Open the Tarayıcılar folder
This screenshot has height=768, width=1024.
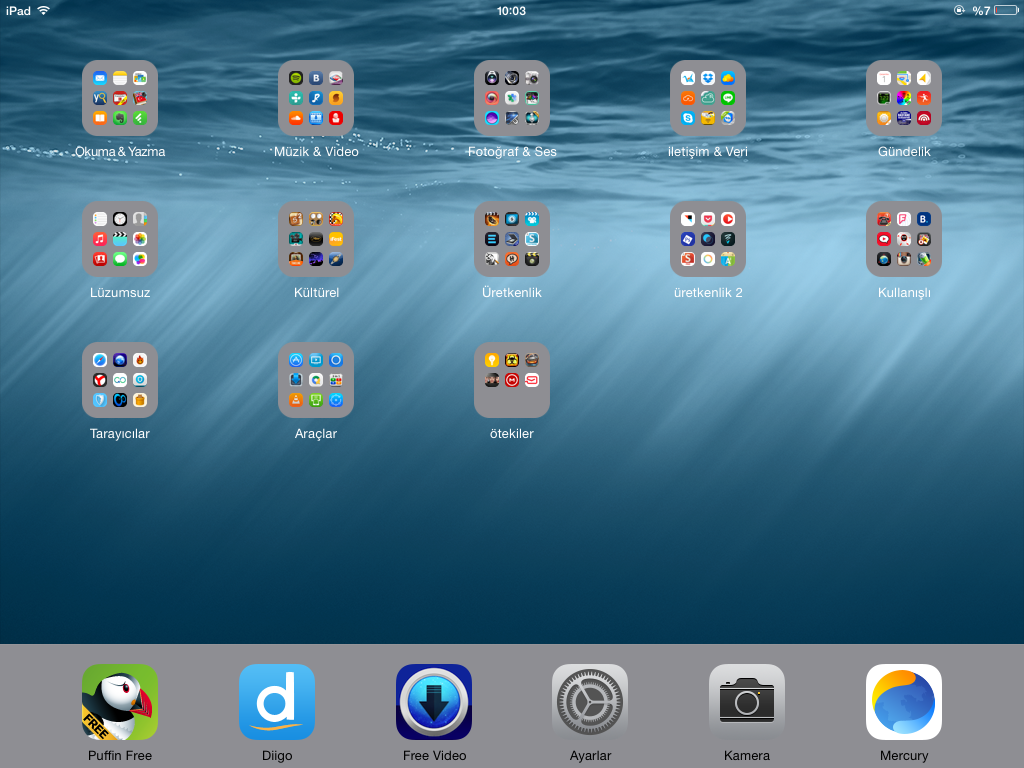click(120, 380)
